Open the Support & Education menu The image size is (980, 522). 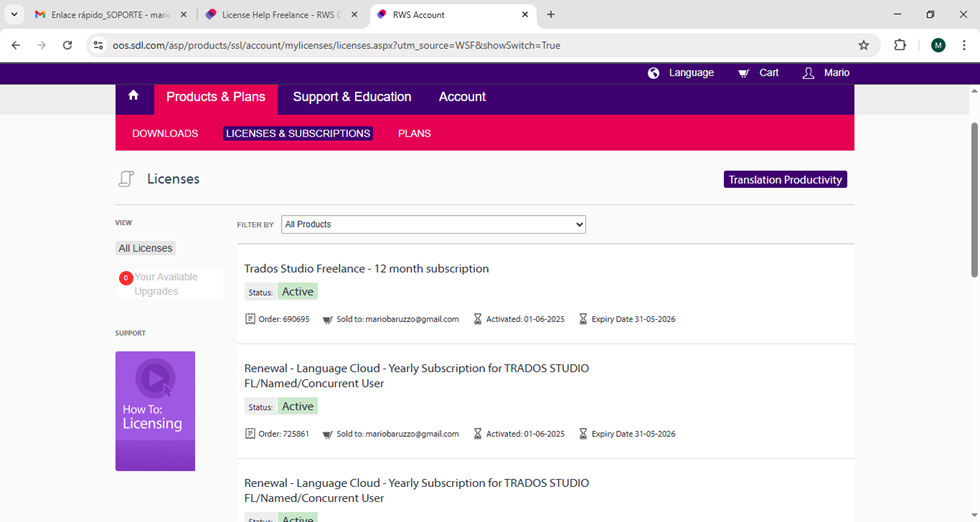352,97
